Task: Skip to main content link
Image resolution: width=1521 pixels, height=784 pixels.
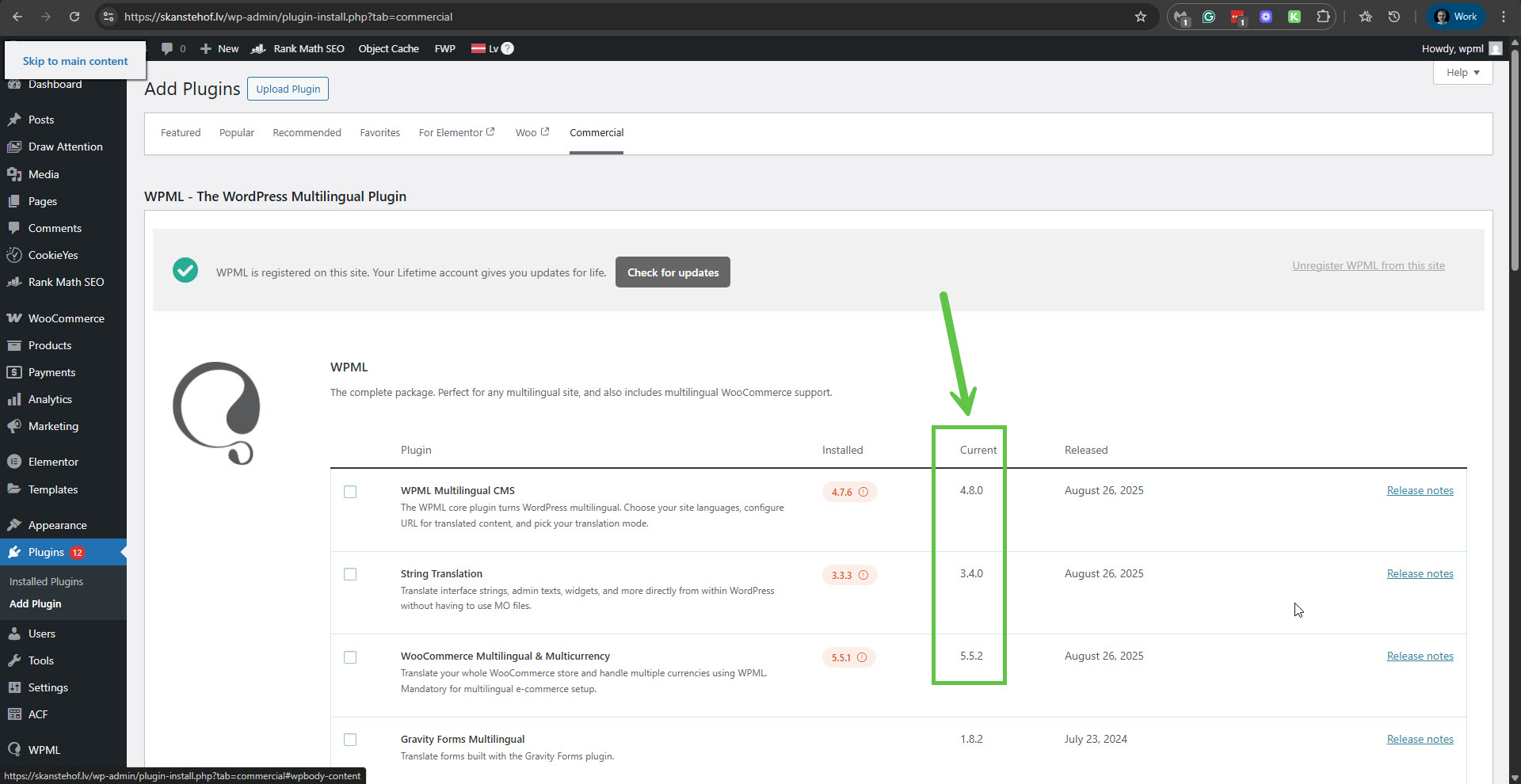Action: [75, 61]
